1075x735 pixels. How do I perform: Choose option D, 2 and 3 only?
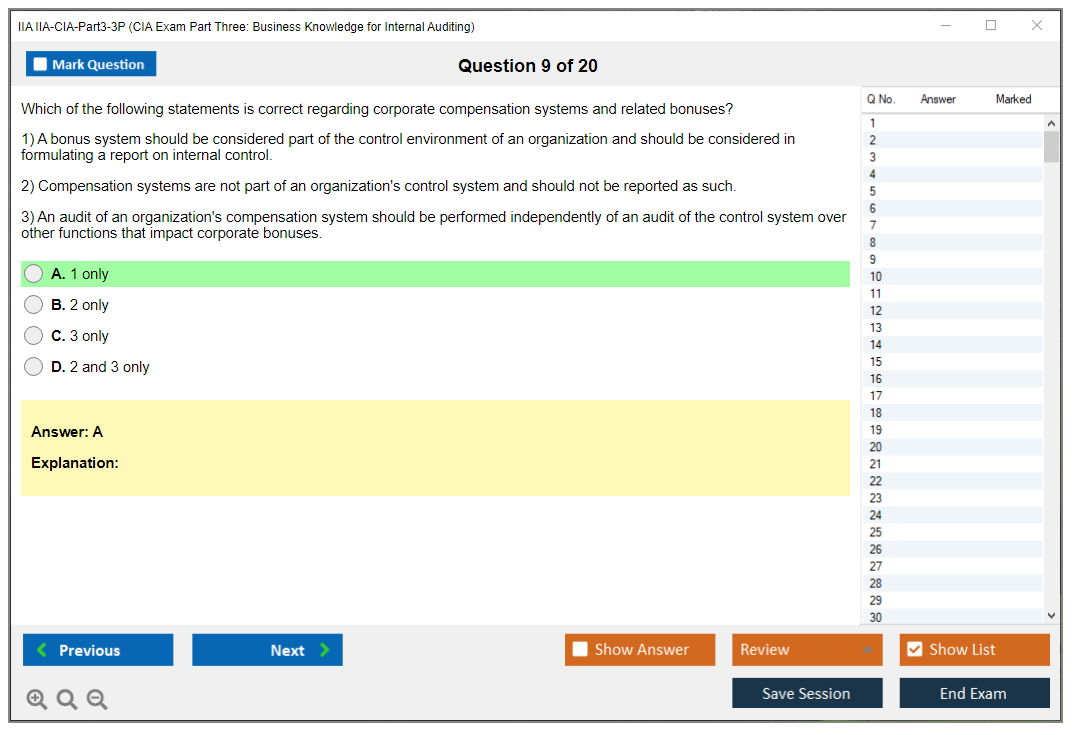pos(34,367)
